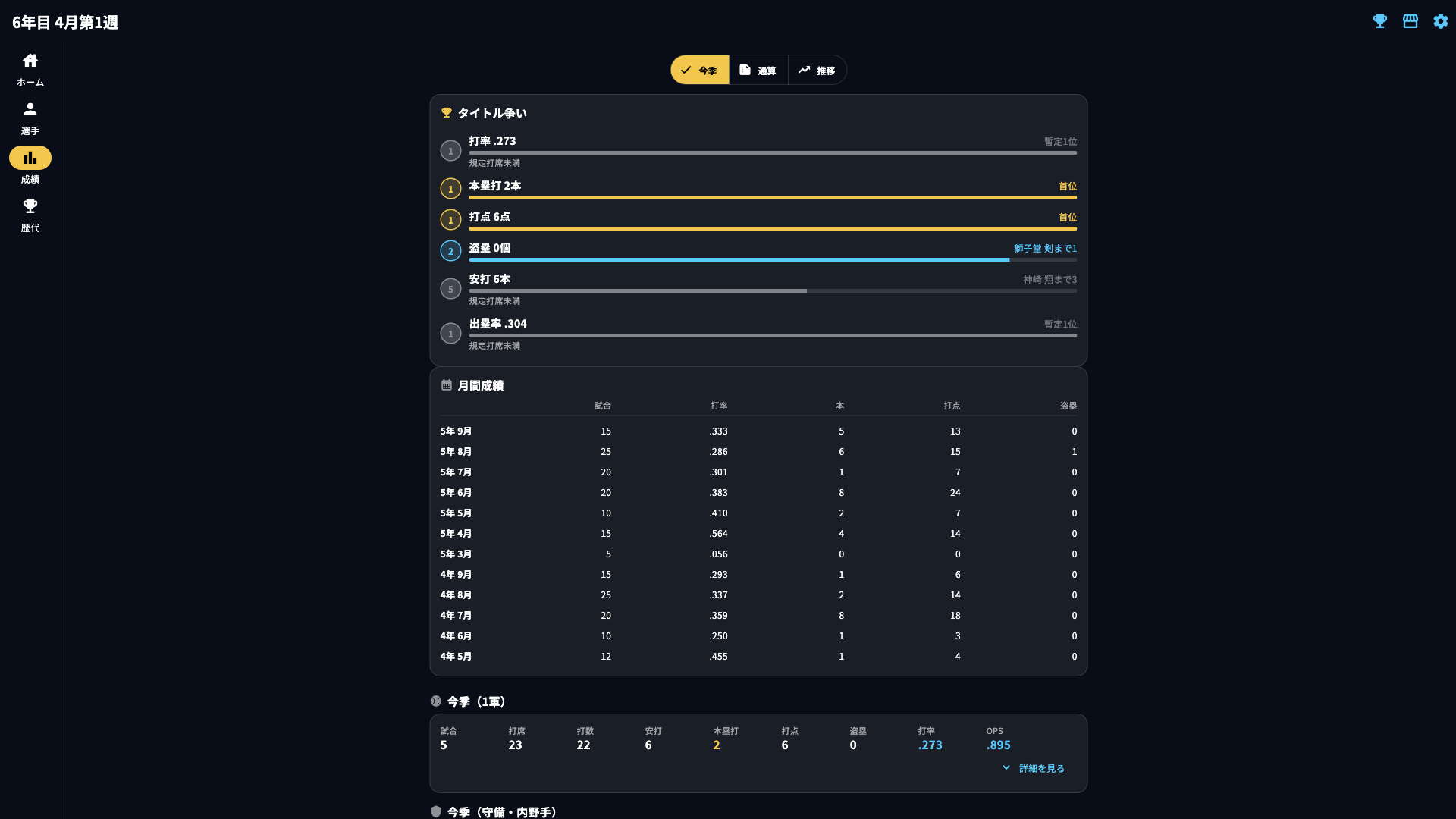Click the 4年 7月 row label
The image size is (1456, 819).
(456, 616)
